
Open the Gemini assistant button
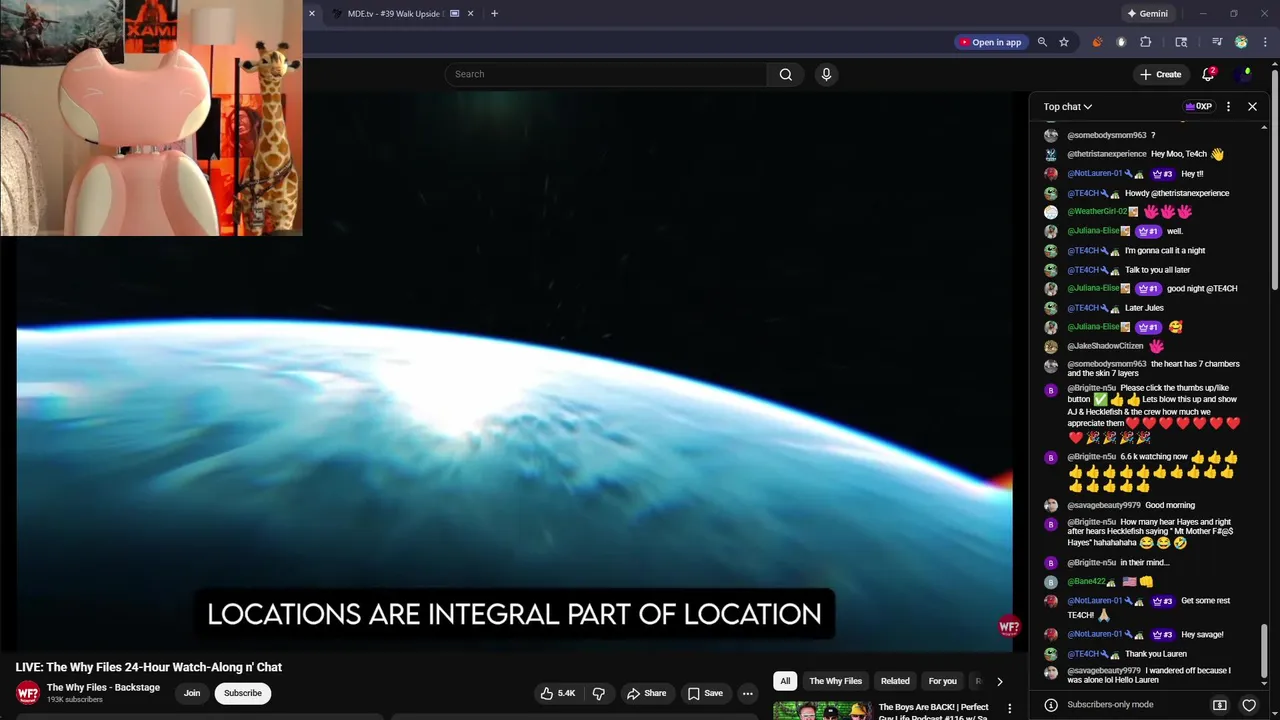pos(1147,14)
